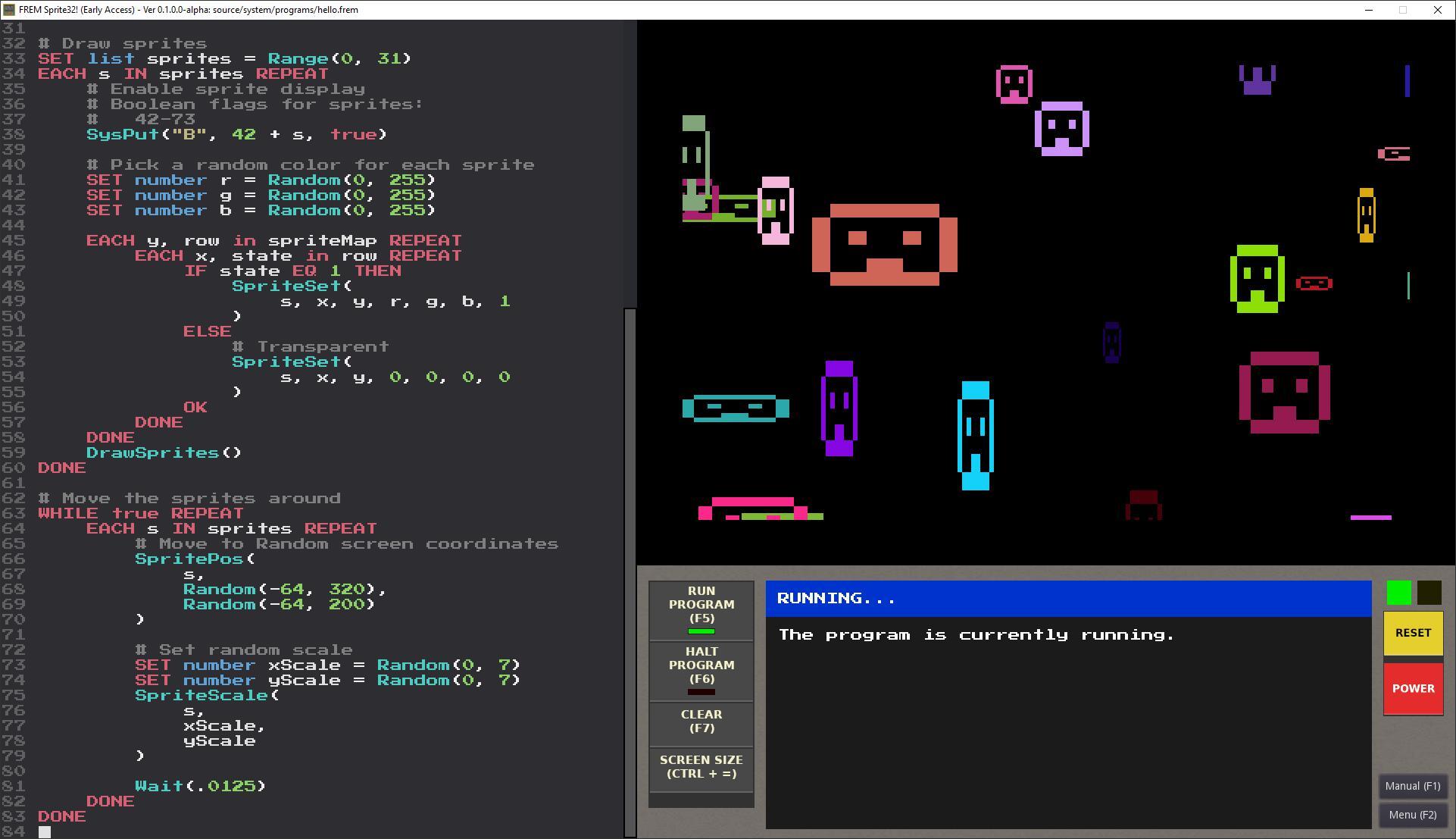Click the lavender square face sprite
Image resolution: width=1456 pixels, height=839 pixels.
tap(1061, 129)
